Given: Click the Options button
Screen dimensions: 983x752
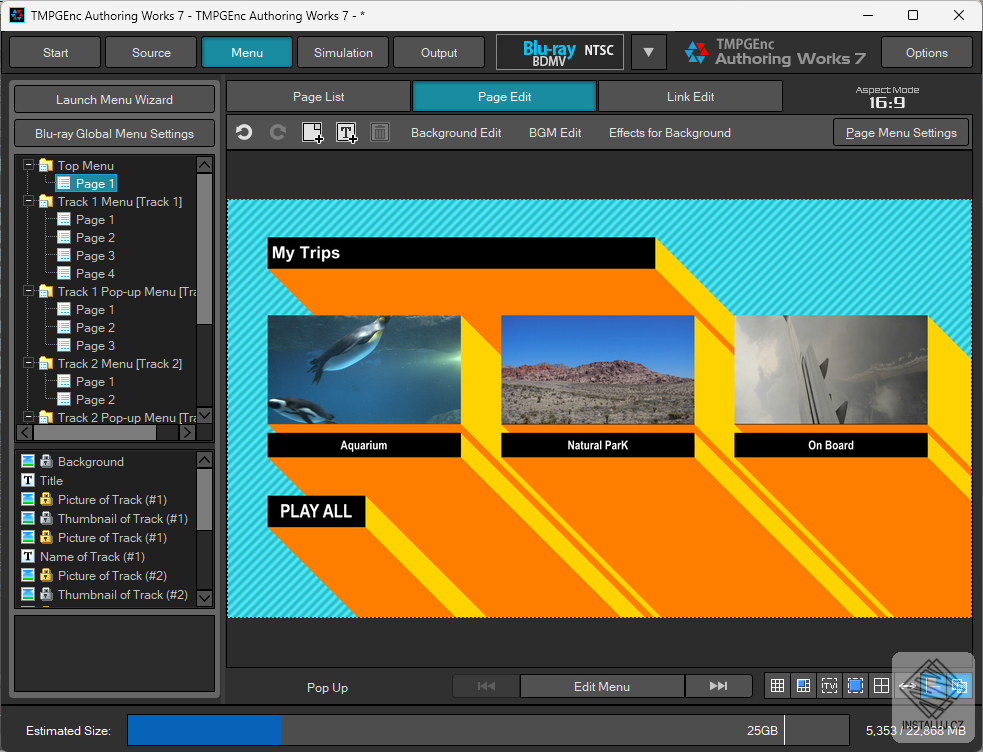Looking at the screenshot, I should (926, 53).
